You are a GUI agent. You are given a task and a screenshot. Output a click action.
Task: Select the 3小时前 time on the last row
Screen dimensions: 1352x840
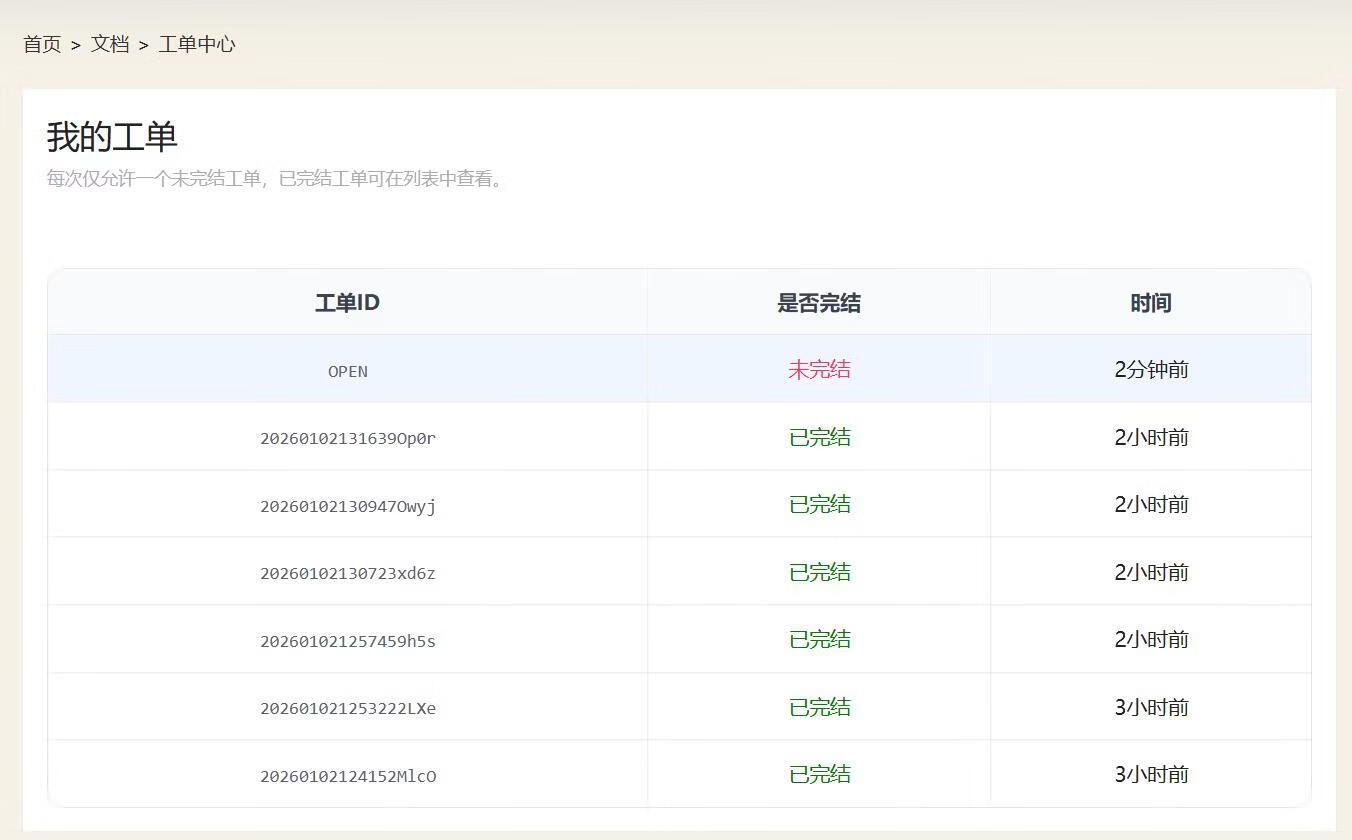point(1151,773)
